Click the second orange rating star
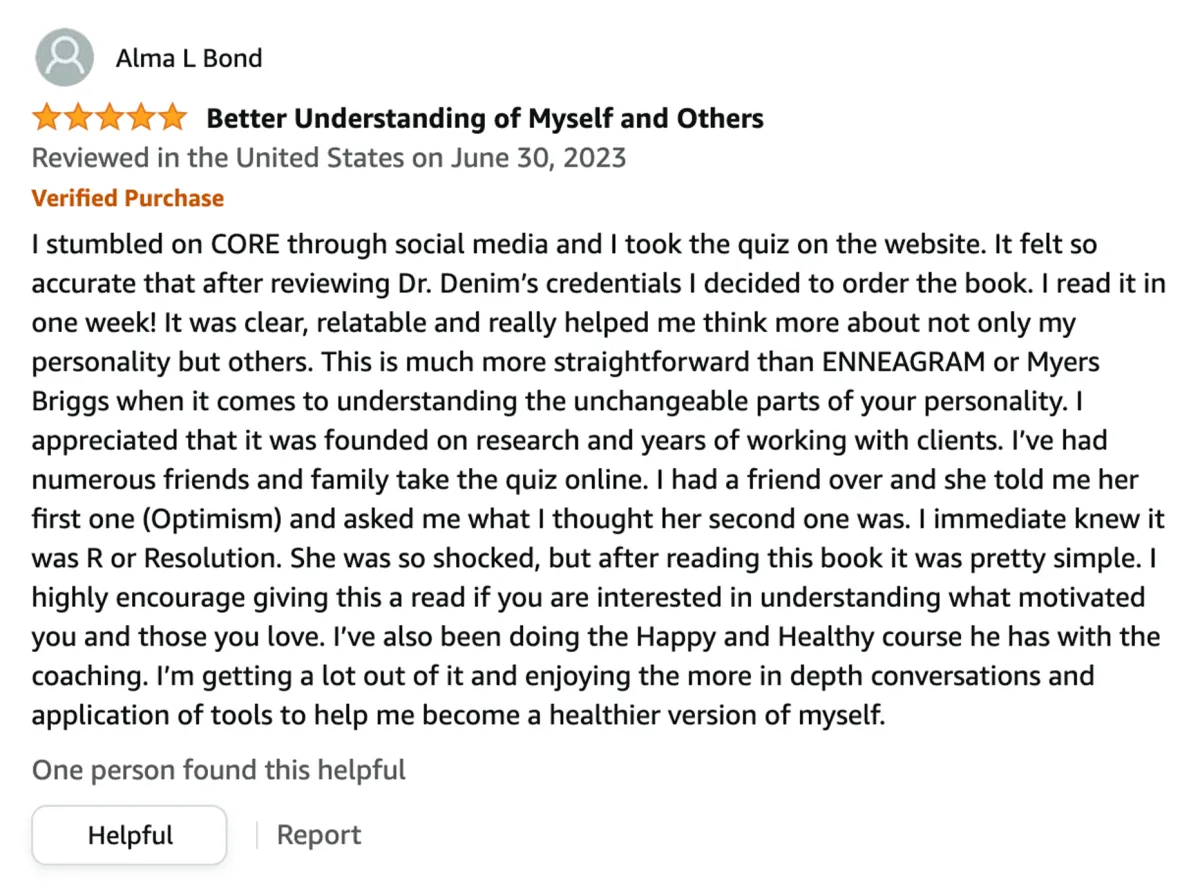 click(x=78, y=118)
